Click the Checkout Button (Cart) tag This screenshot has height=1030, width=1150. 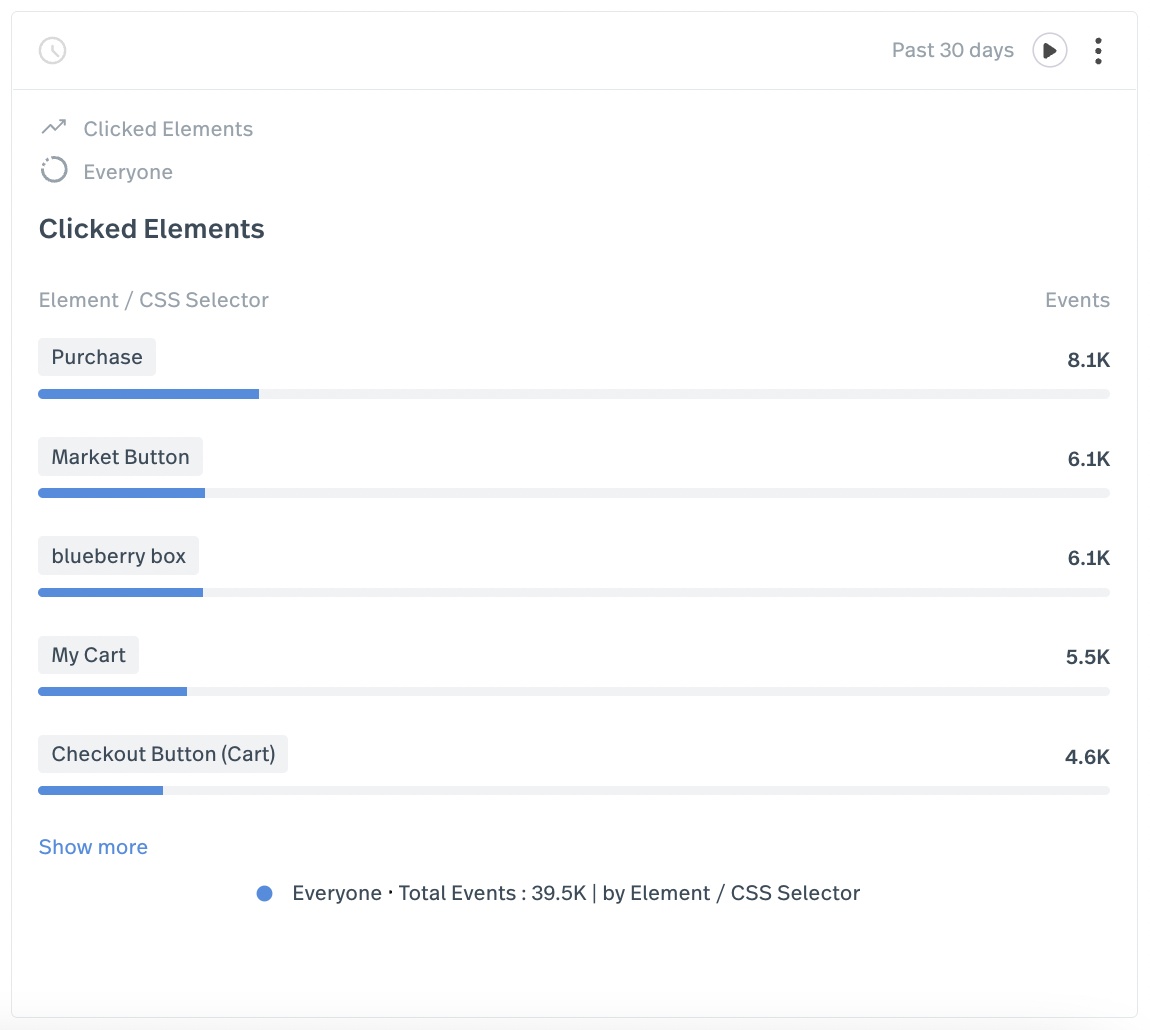(163, 754)
